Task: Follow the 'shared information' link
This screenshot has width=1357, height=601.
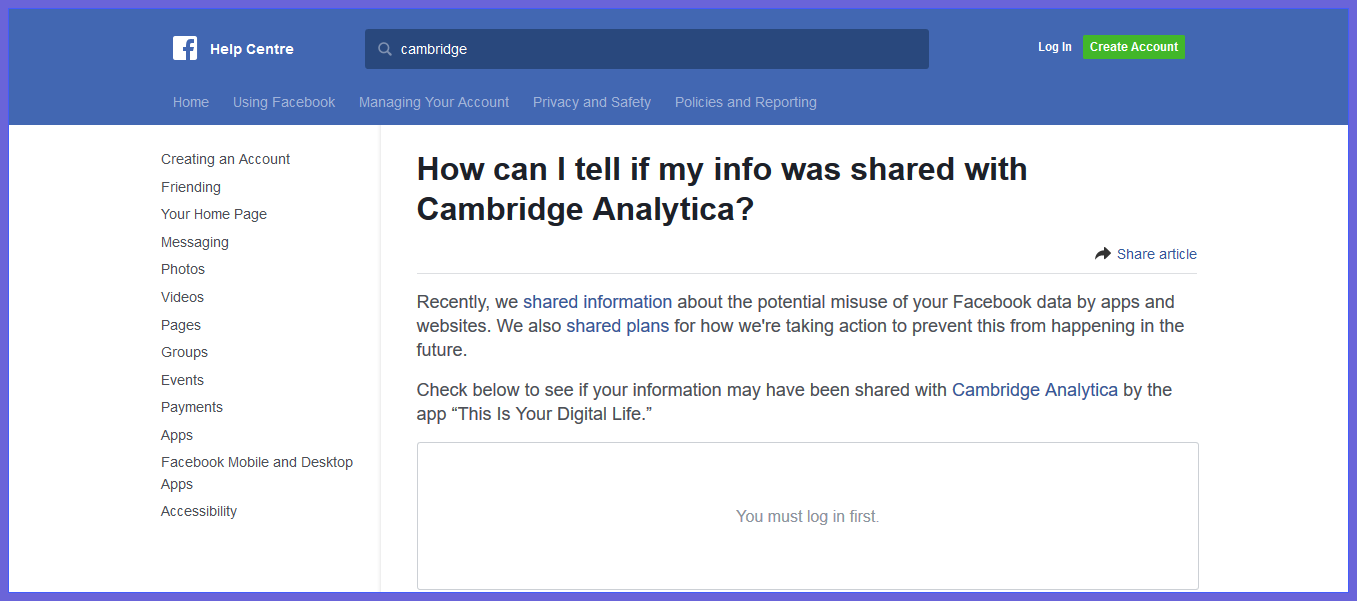Action: click(597, 302)
